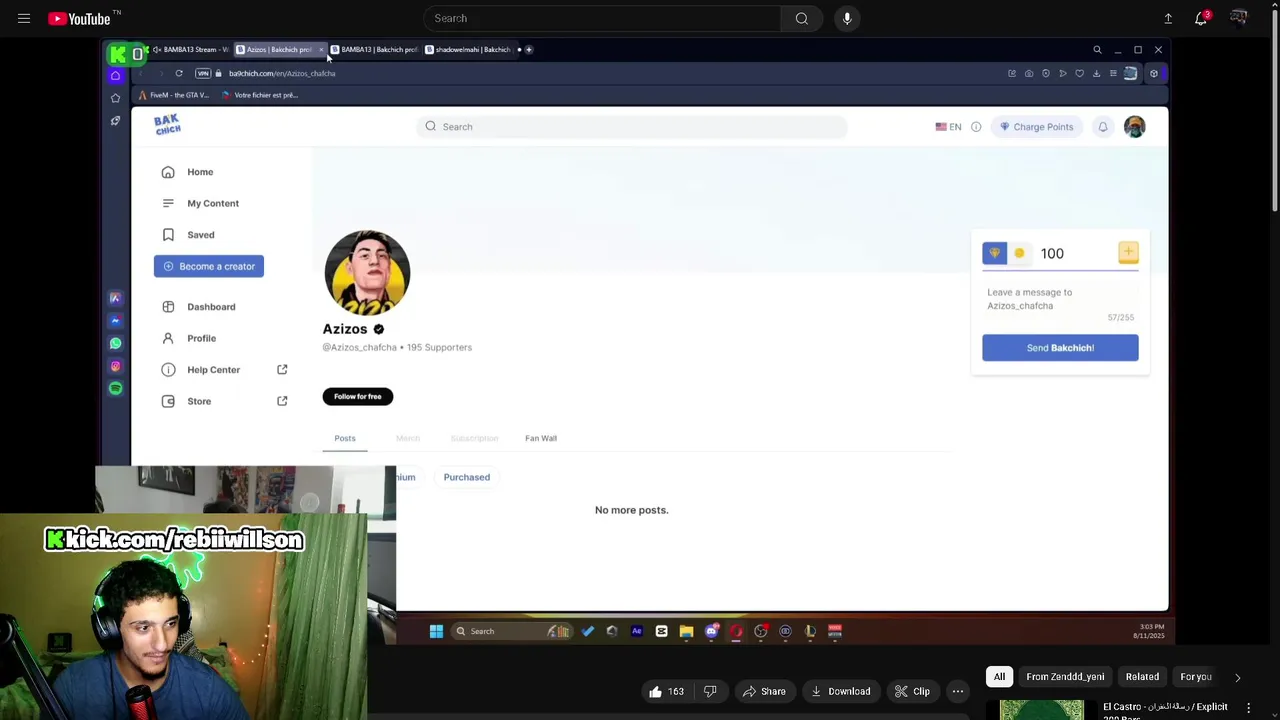Click the message to Azizos_chafcha box

click(1060, 300)
